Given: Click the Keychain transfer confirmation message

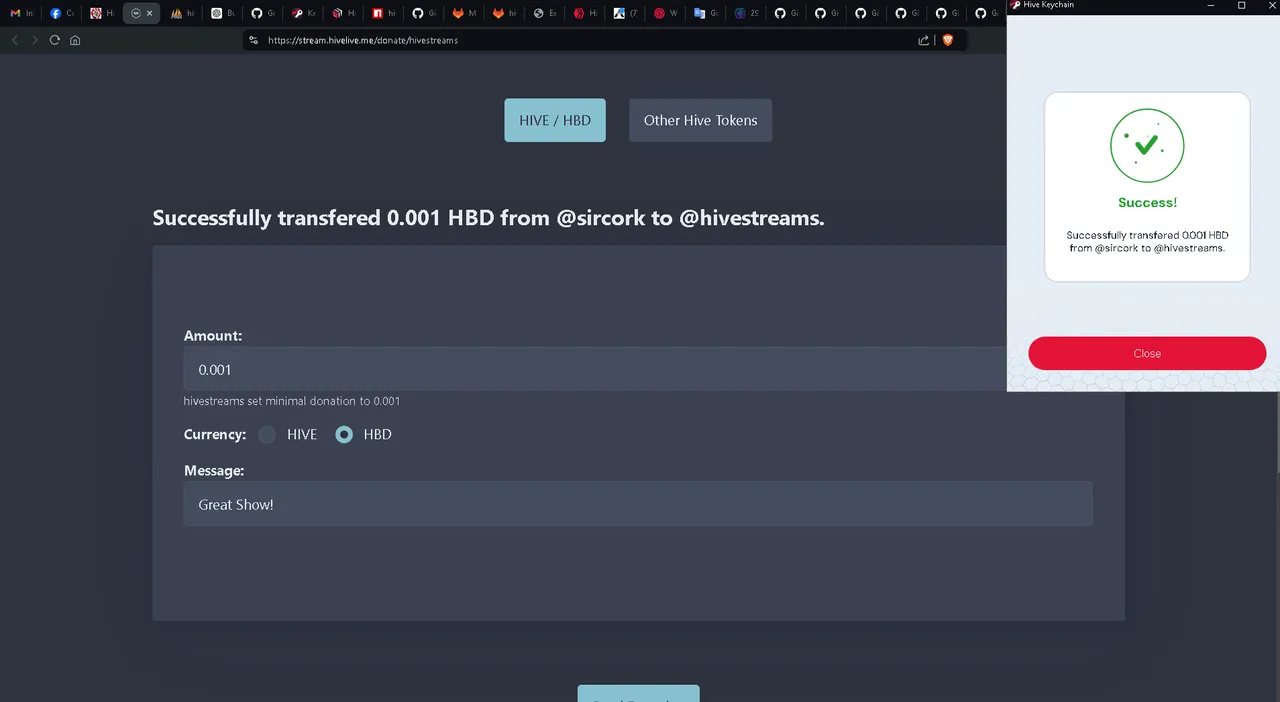Looking at the screenshot, I should point(1147,241).
